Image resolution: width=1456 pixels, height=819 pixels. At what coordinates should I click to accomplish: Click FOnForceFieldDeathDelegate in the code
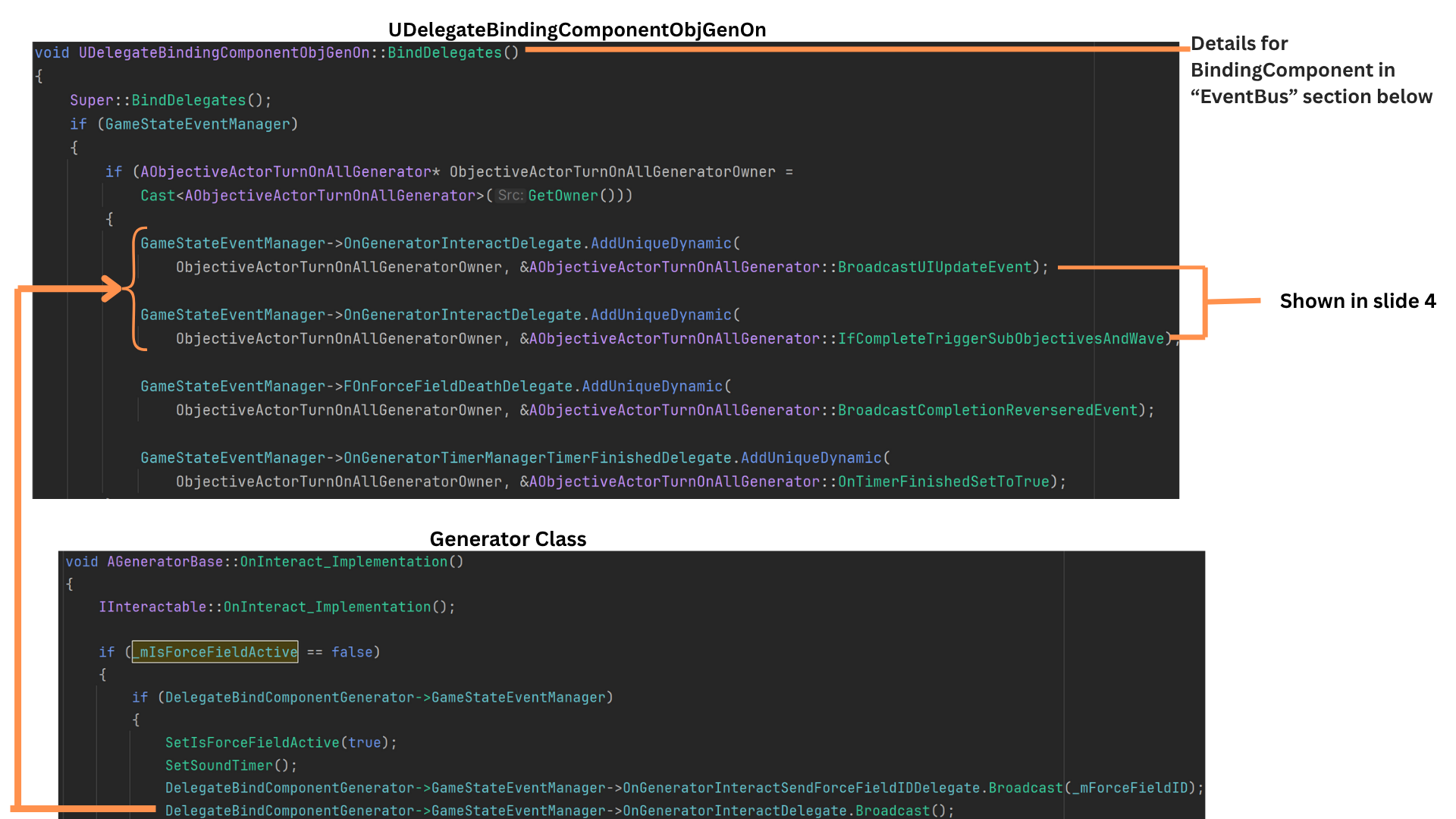point(457,386)
